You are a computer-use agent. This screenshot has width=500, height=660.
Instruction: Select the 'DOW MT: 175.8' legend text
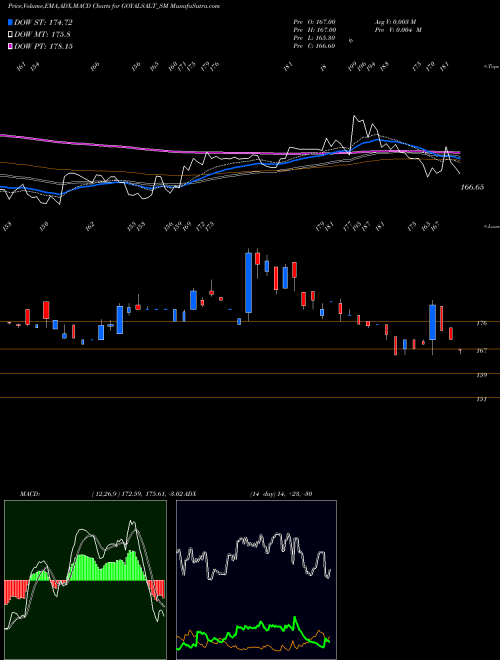click(42, 35)
